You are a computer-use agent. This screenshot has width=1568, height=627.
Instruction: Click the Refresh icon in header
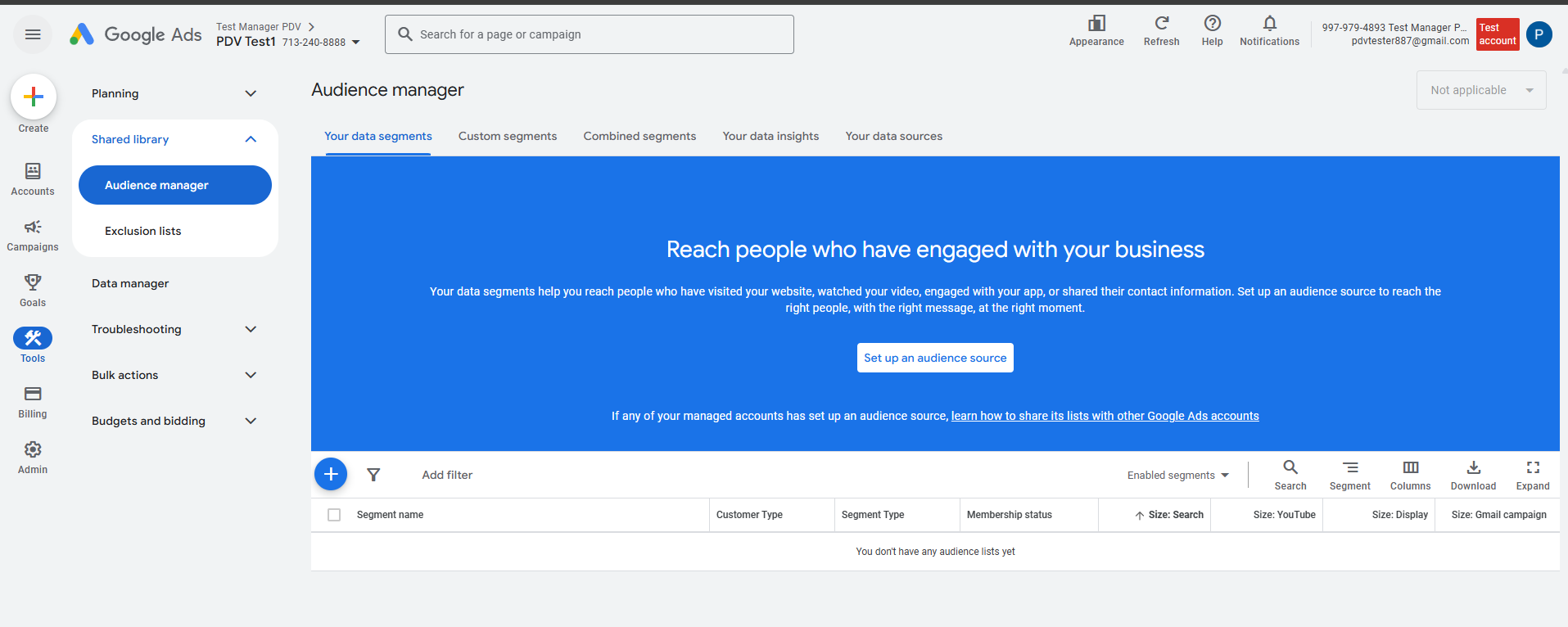pos(1161,24)
